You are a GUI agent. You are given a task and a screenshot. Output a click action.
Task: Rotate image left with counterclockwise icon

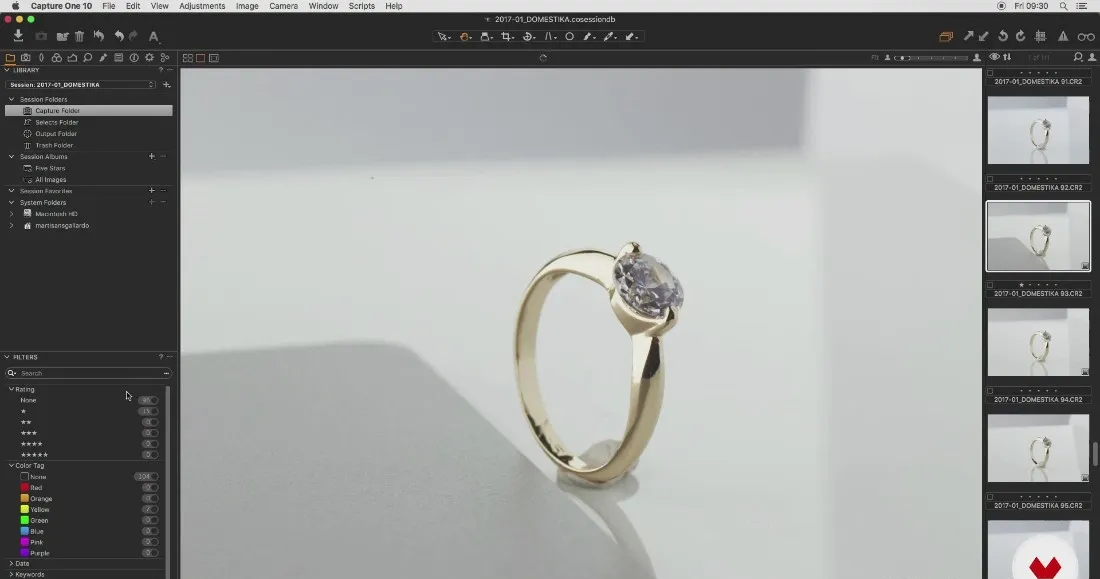click(x=1003, y=36)
